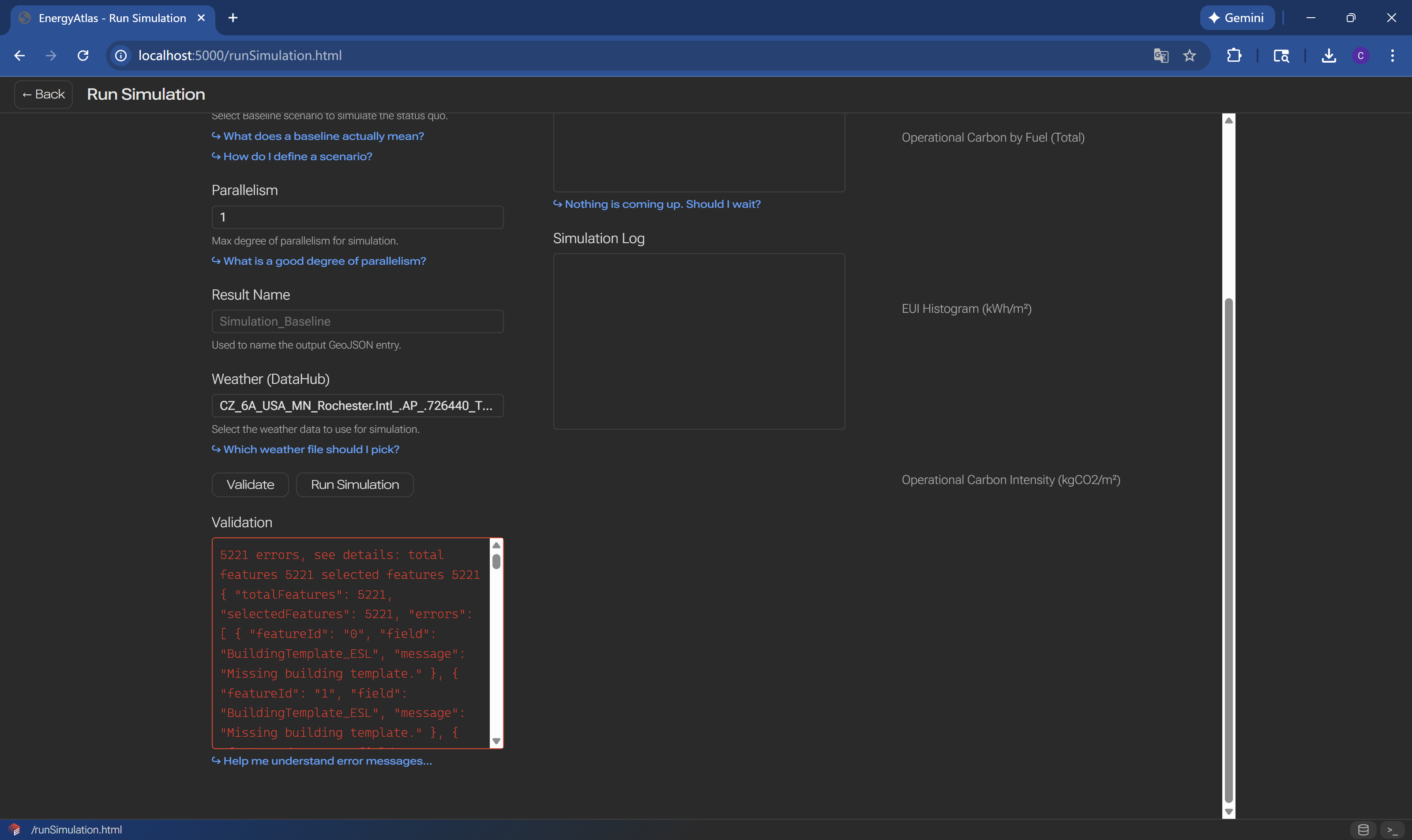Click the translate page icon
The image size is (1412, 840).
click(1160, 56)
